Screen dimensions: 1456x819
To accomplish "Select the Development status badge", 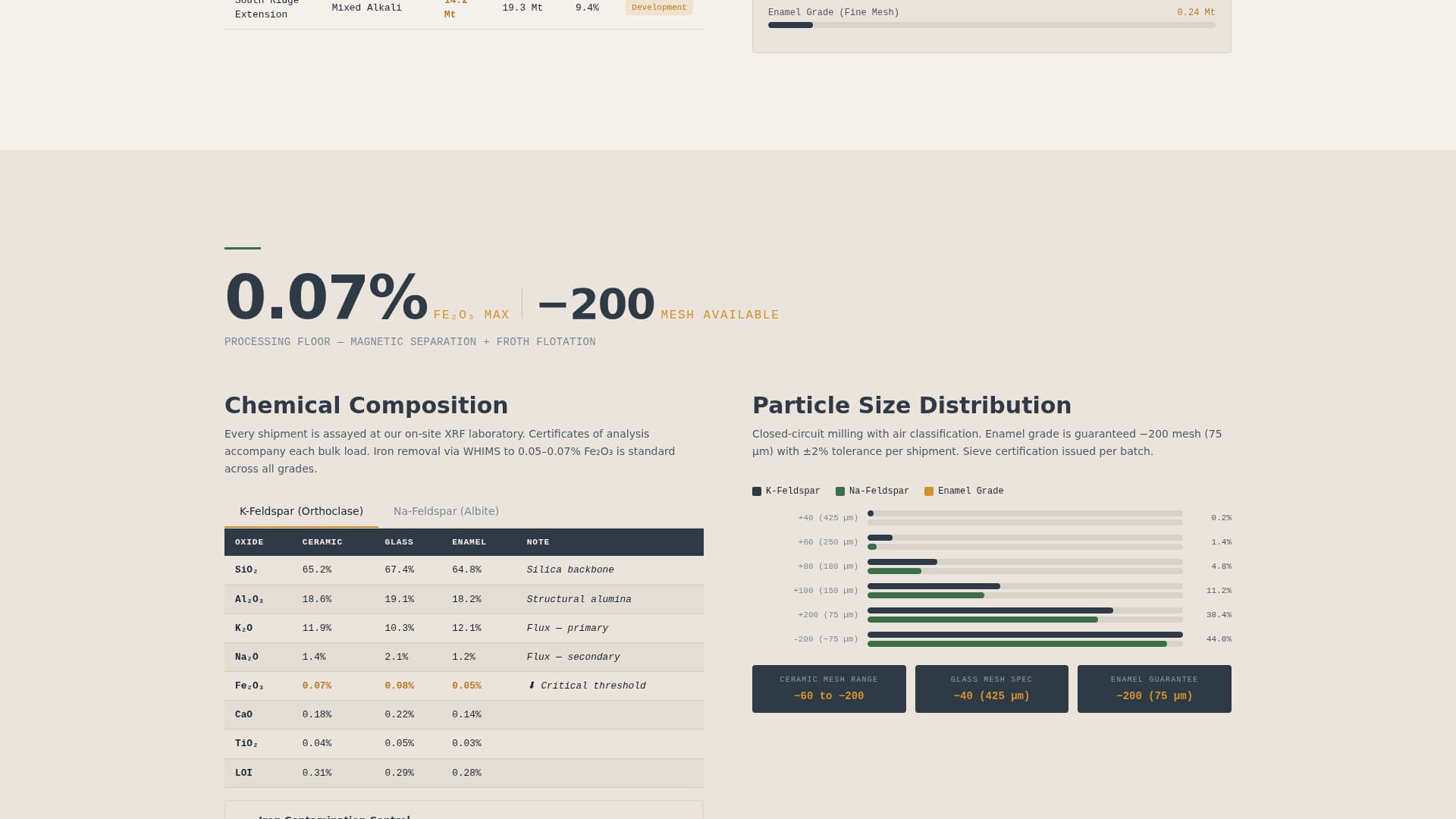I will 658,8.
